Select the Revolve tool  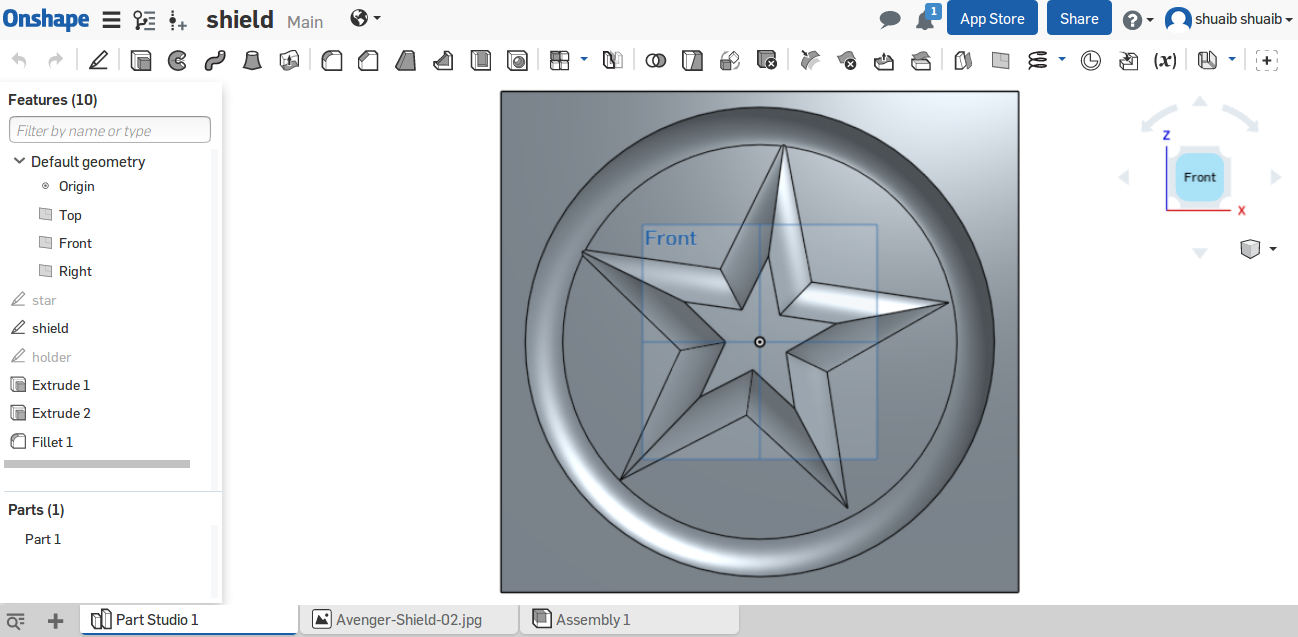[177, 61]
